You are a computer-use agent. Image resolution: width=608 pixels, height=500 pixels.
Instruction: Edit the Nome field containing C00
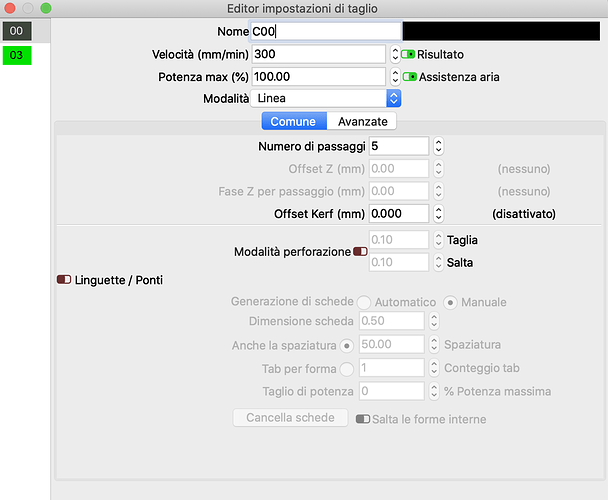[326, 31]
